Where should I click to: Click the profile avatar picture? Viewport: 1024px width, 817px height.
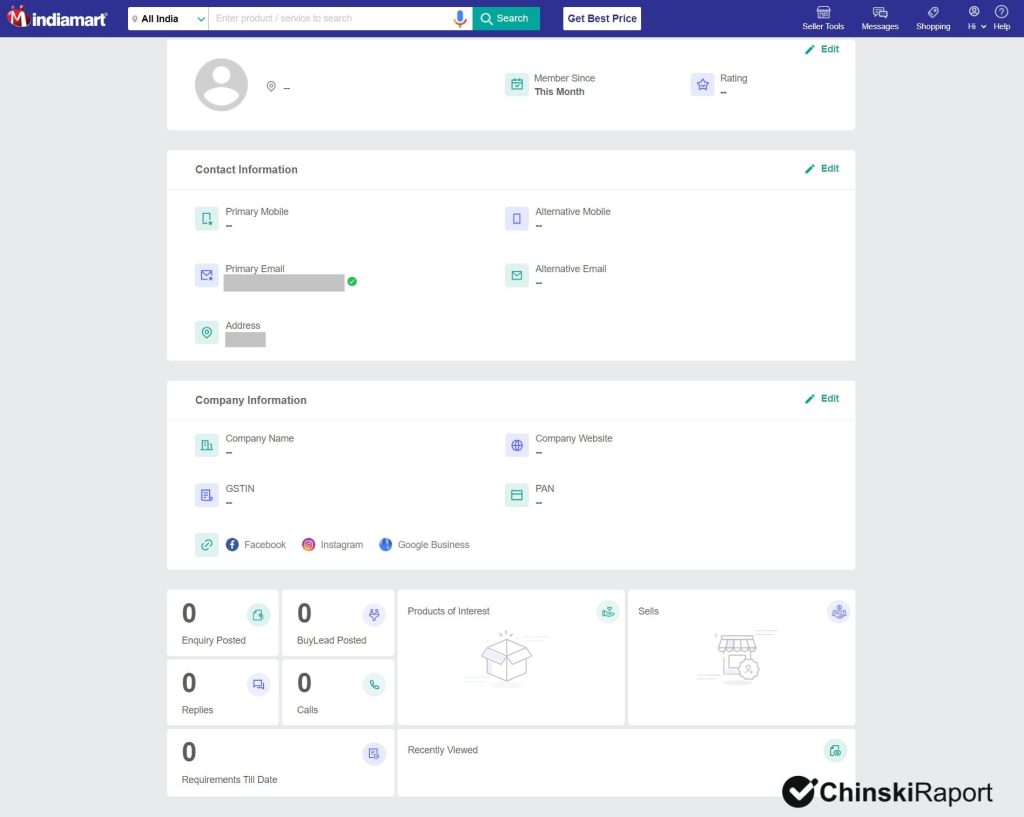pyautogui.click(x=221, y=85)
